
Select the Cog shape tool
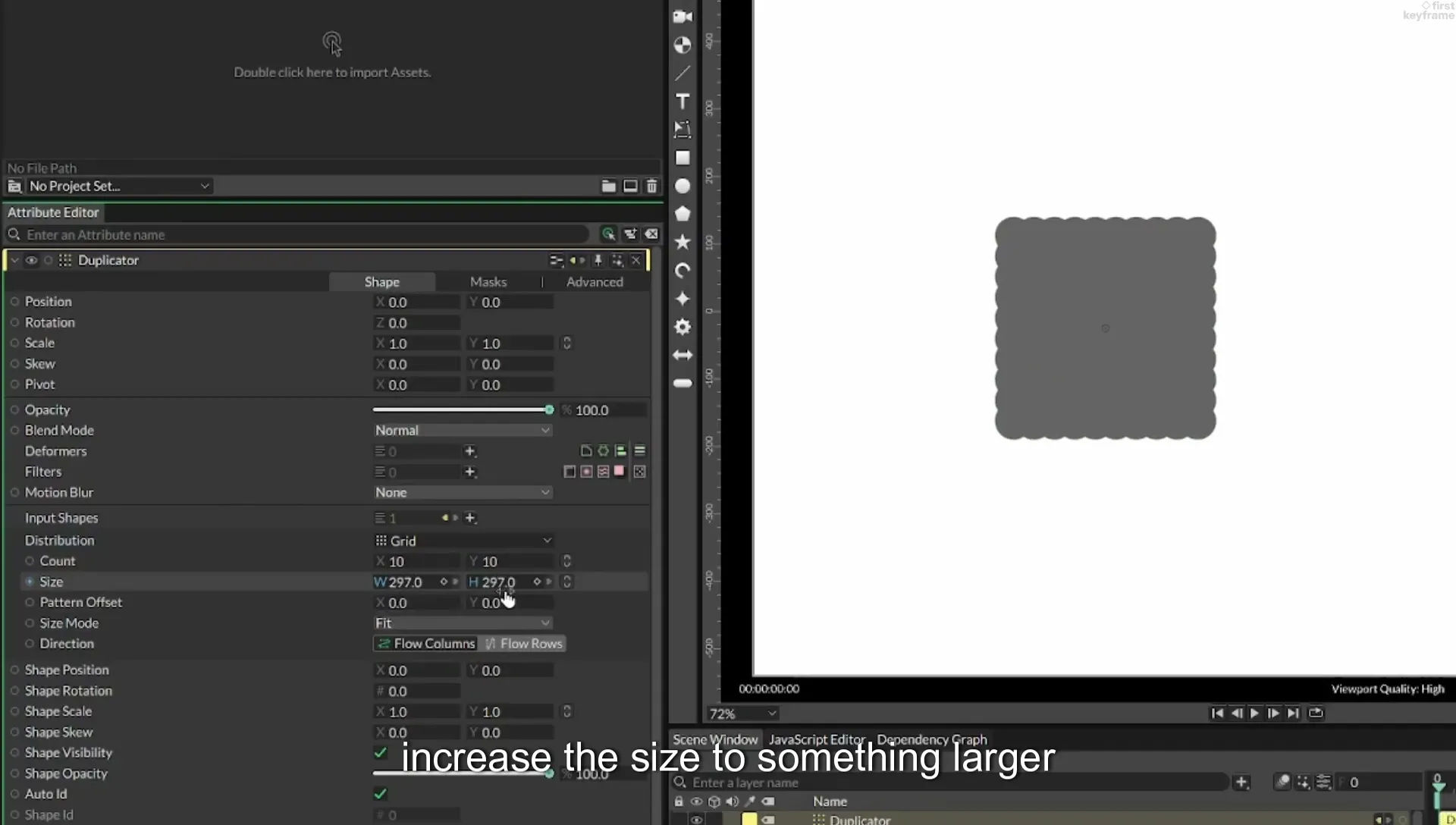682,327
